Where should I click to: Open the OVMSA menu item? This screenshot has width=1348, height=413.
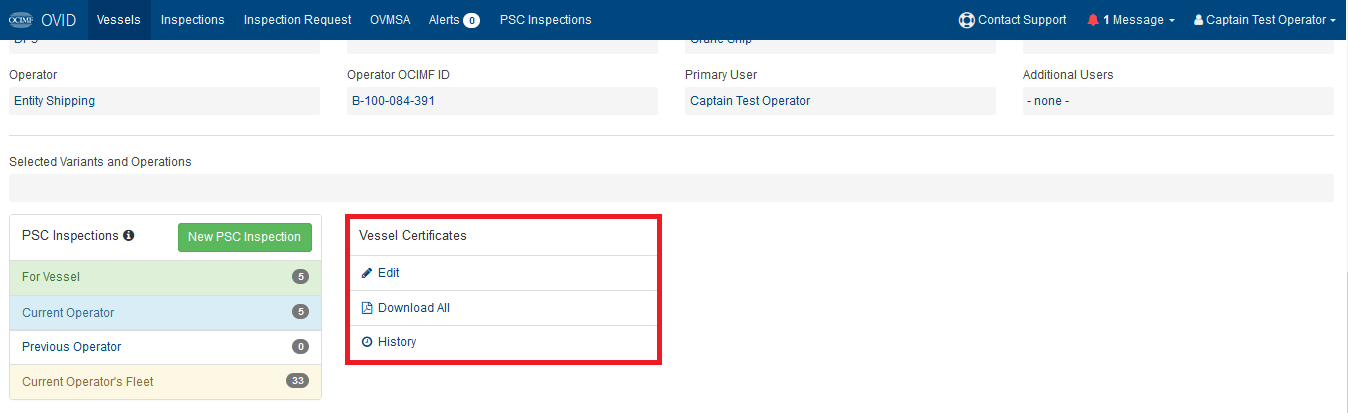(390, 20)
